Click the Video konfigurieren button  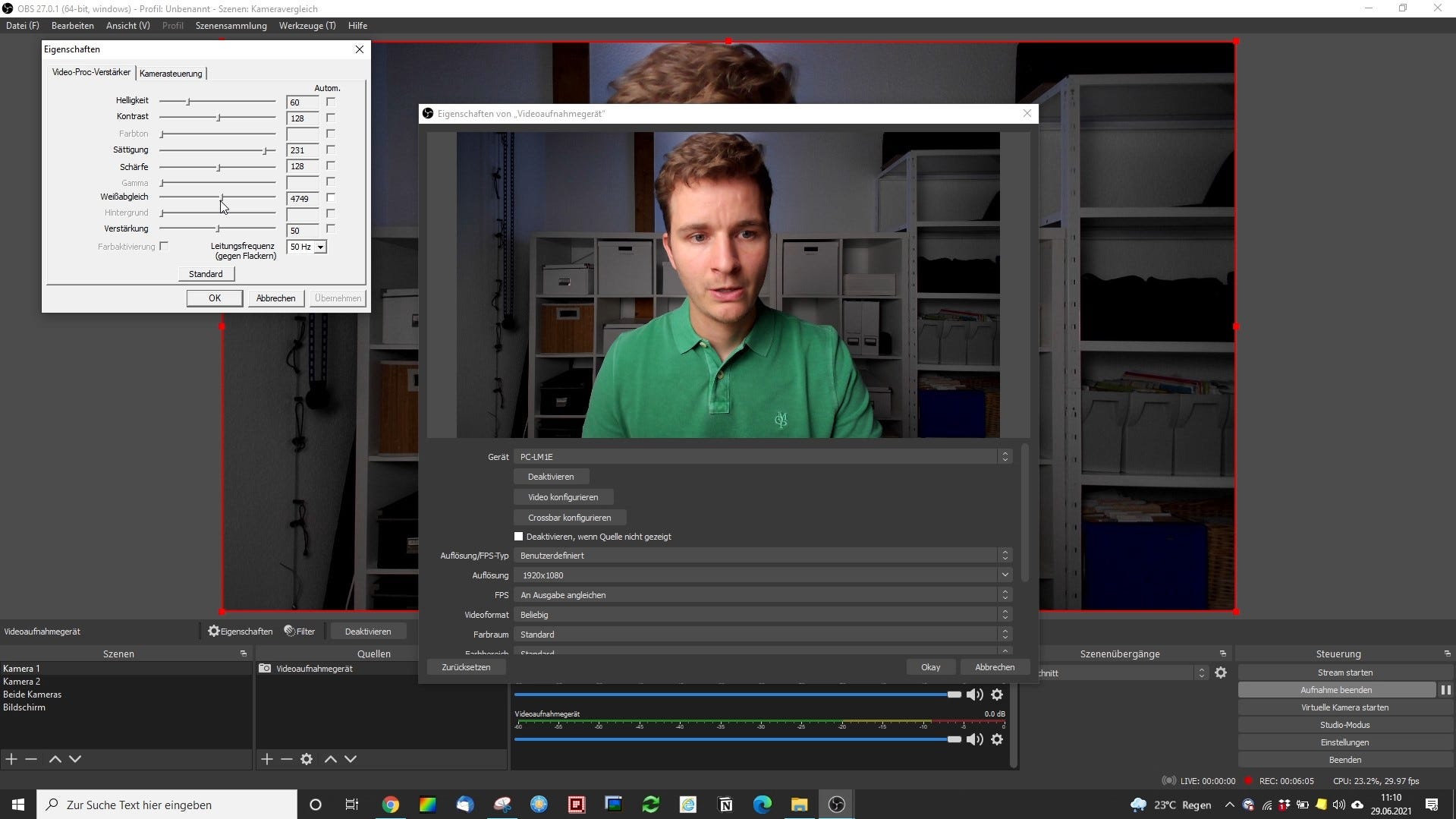(x=563, y=497)
